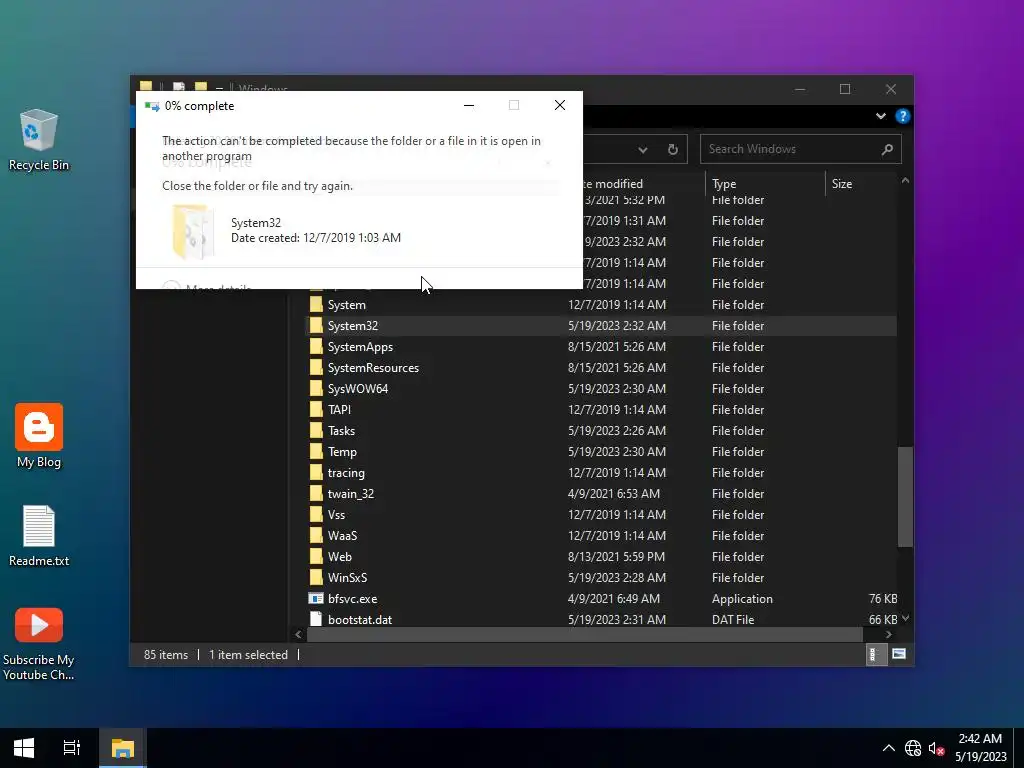Select the WinSxS folder

click(x=347, y=578)
